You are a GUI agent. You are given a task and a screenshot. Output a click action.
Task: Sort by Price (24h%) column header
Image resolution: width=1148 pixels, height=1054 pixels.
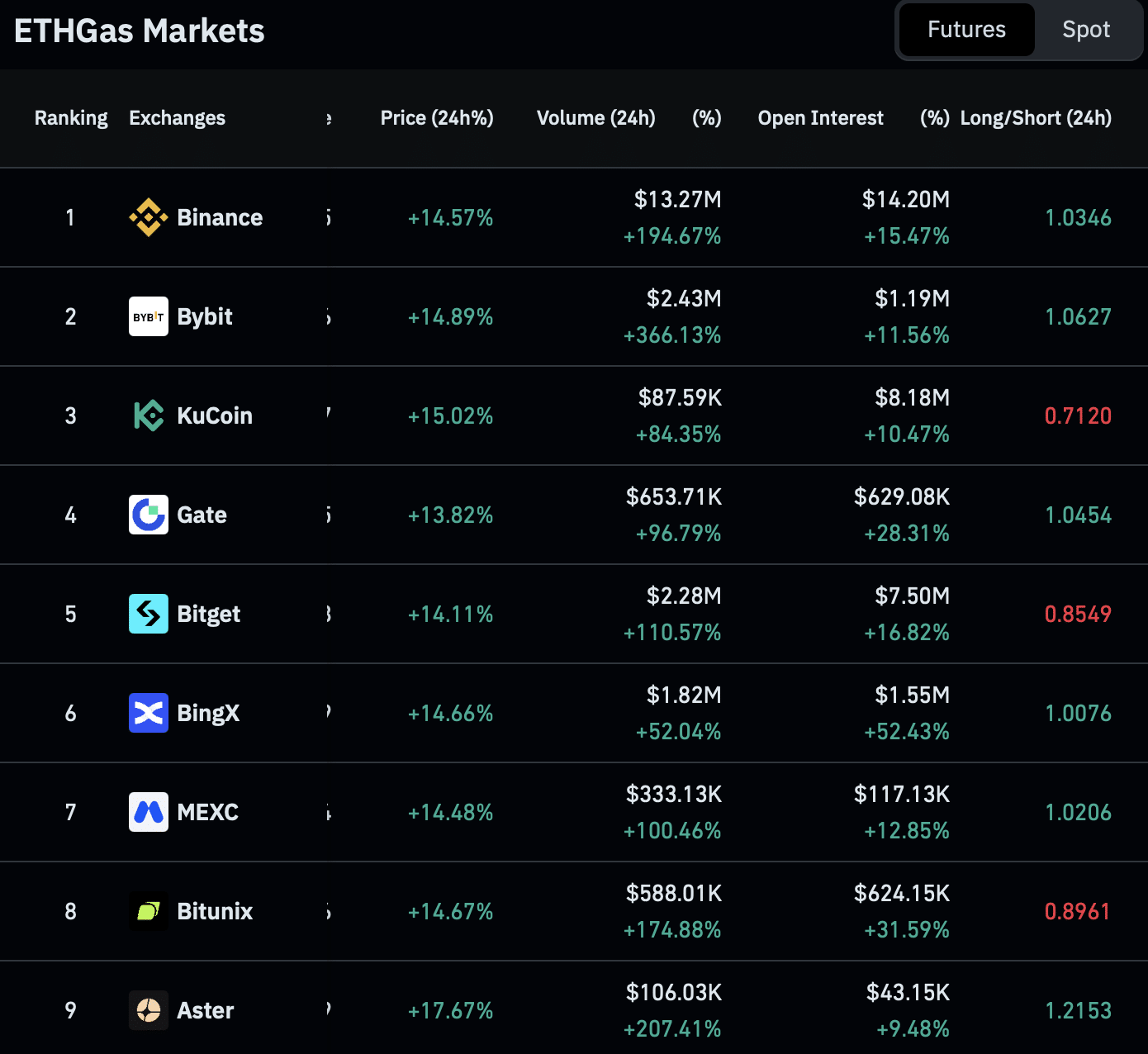437,118
